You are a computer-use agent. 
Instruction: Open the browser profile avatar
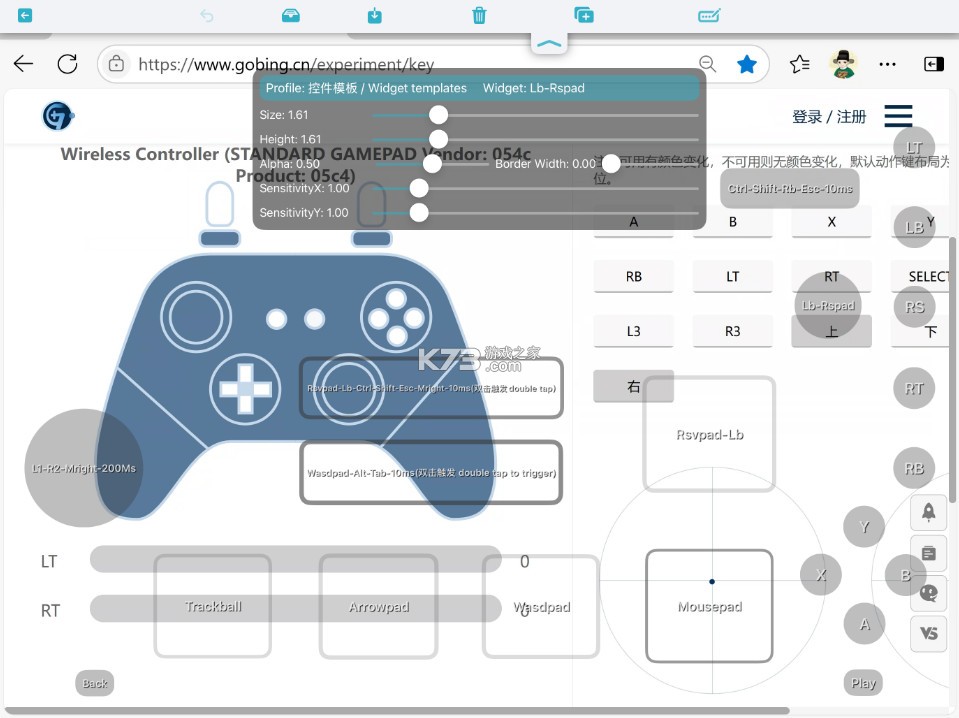coord(844,64)
